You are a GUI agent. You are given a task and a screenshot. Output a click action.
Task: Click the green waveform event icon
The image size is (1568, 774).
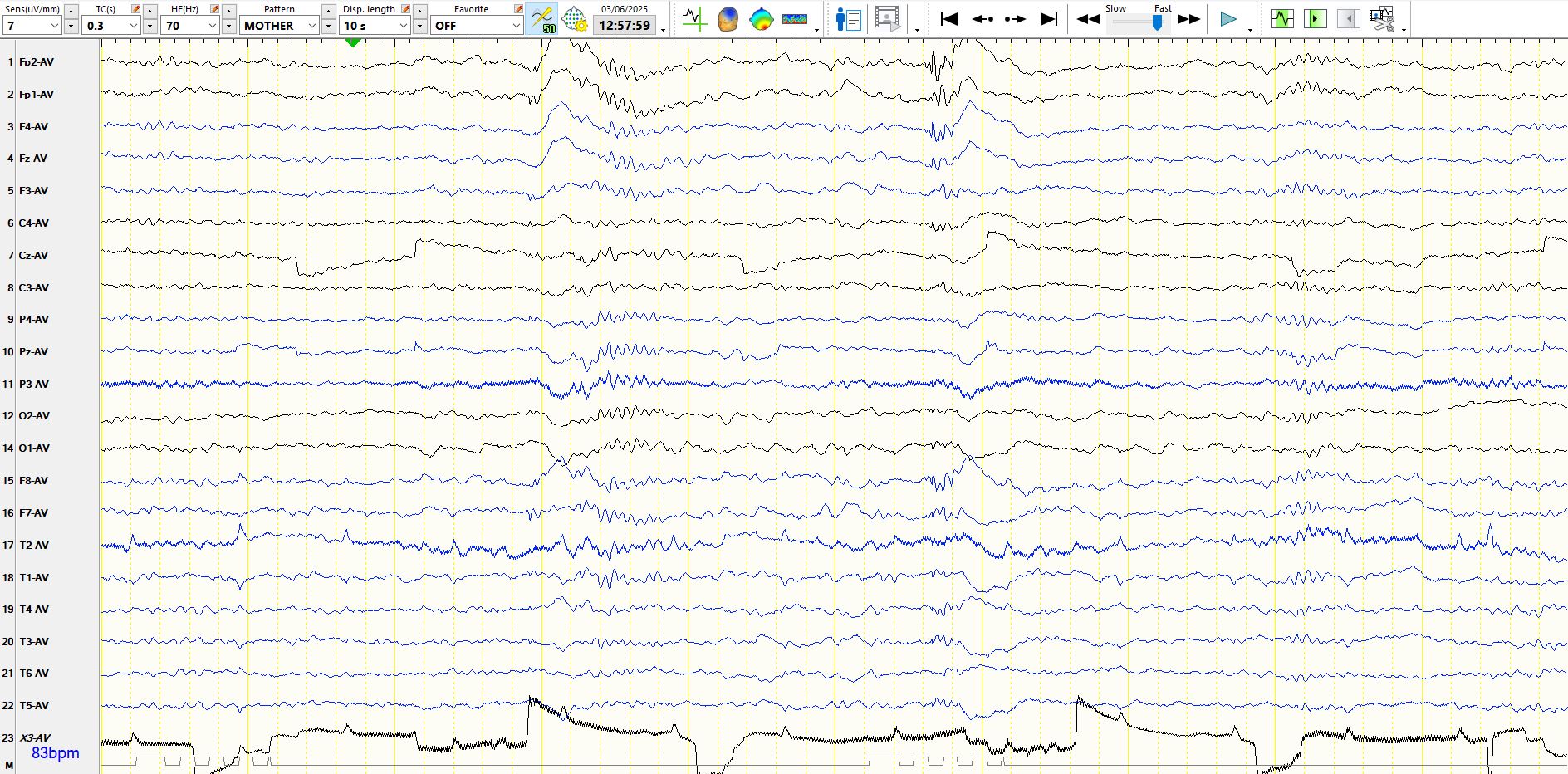click(x=1282, y=18)
